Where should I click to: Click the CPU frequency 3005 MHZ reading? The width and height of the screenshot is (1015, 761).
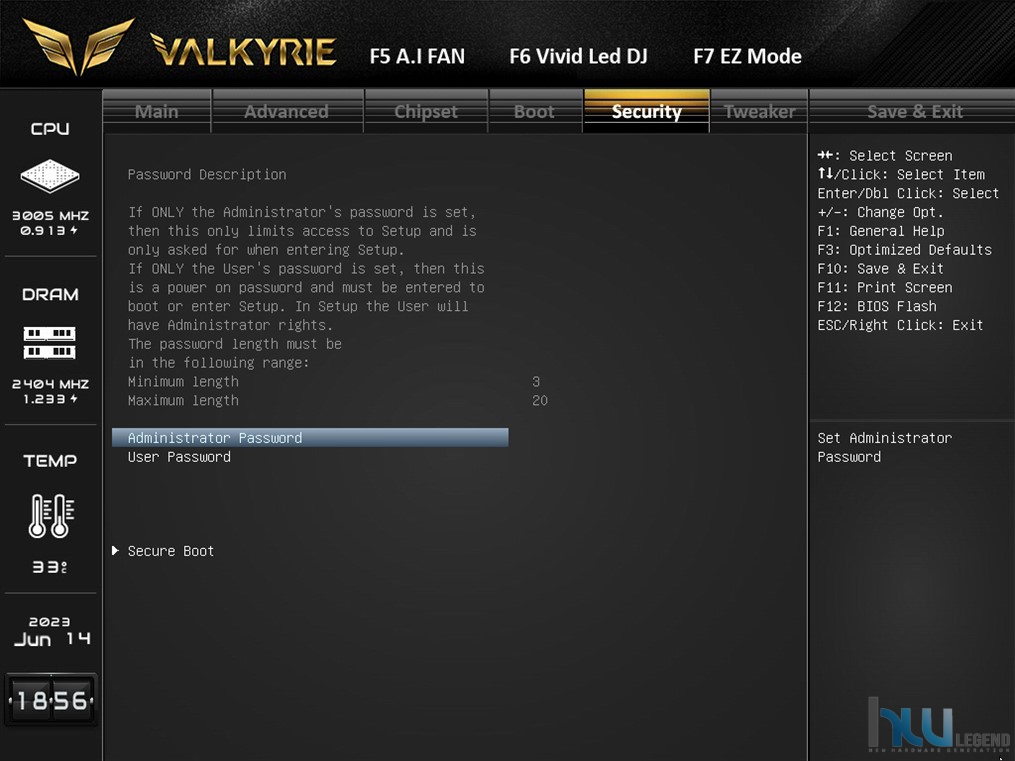coord(50,215)
